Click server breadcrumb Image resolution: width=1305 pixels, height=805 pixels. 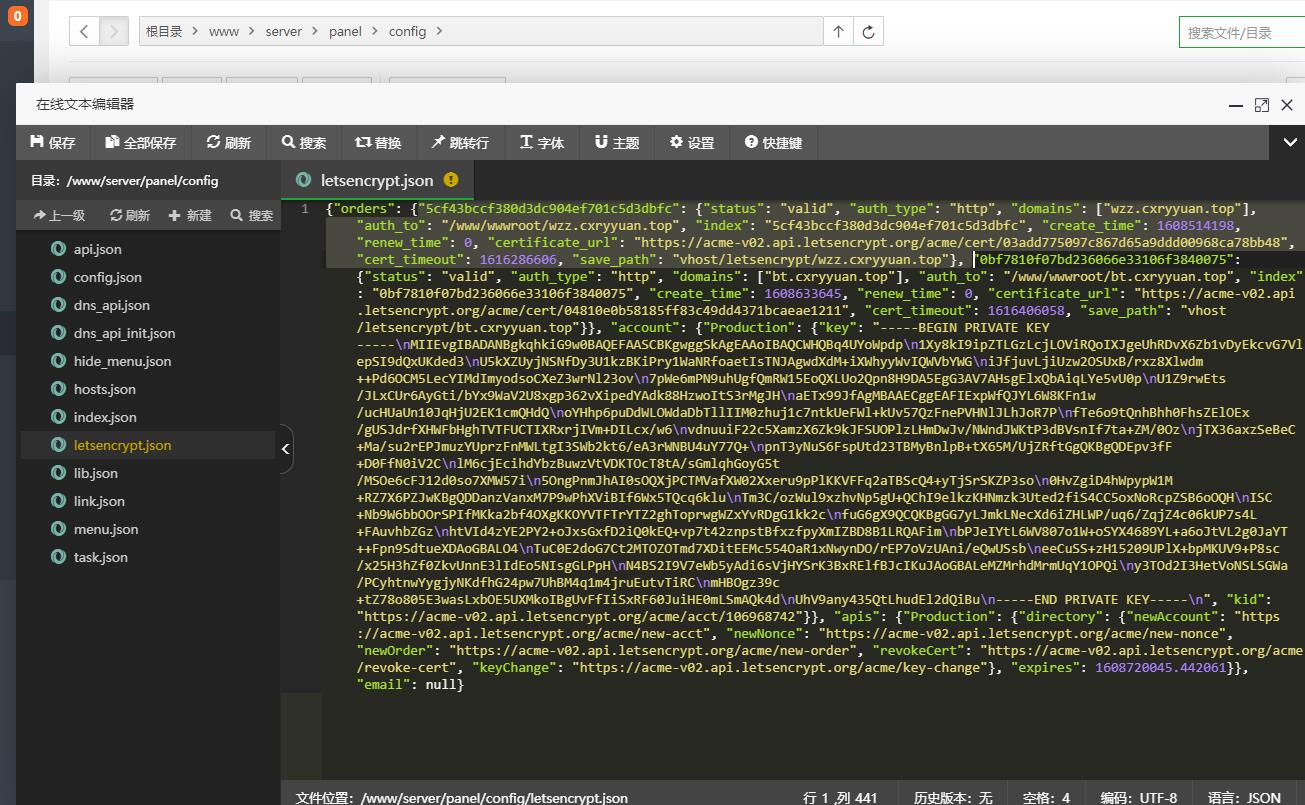click(284, 32)
